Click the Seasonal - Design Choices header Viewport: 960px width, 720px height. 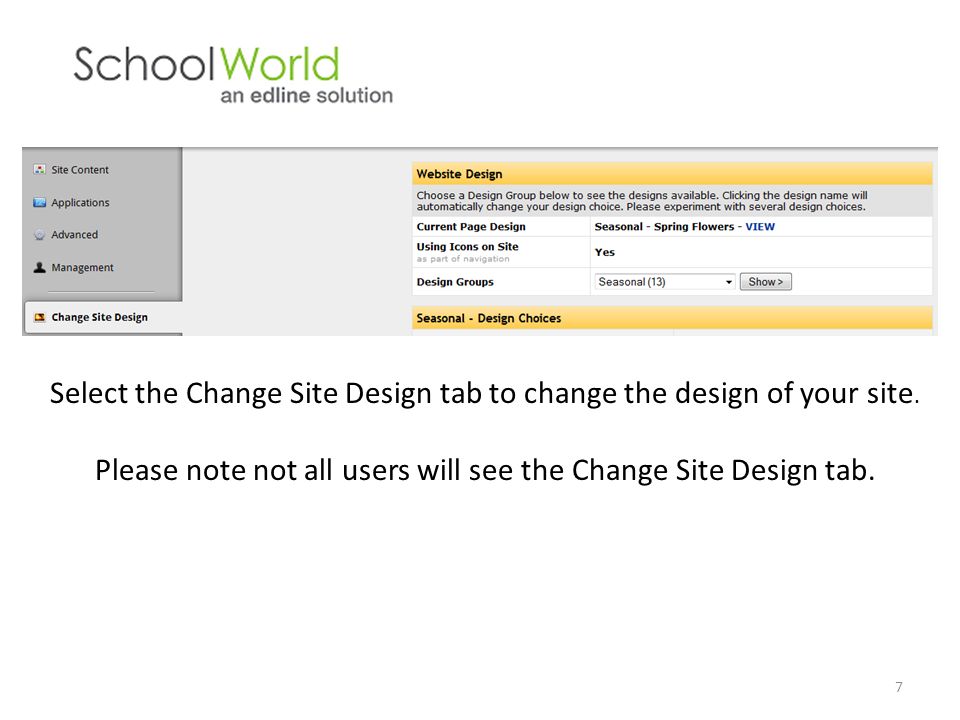[672, 318]
